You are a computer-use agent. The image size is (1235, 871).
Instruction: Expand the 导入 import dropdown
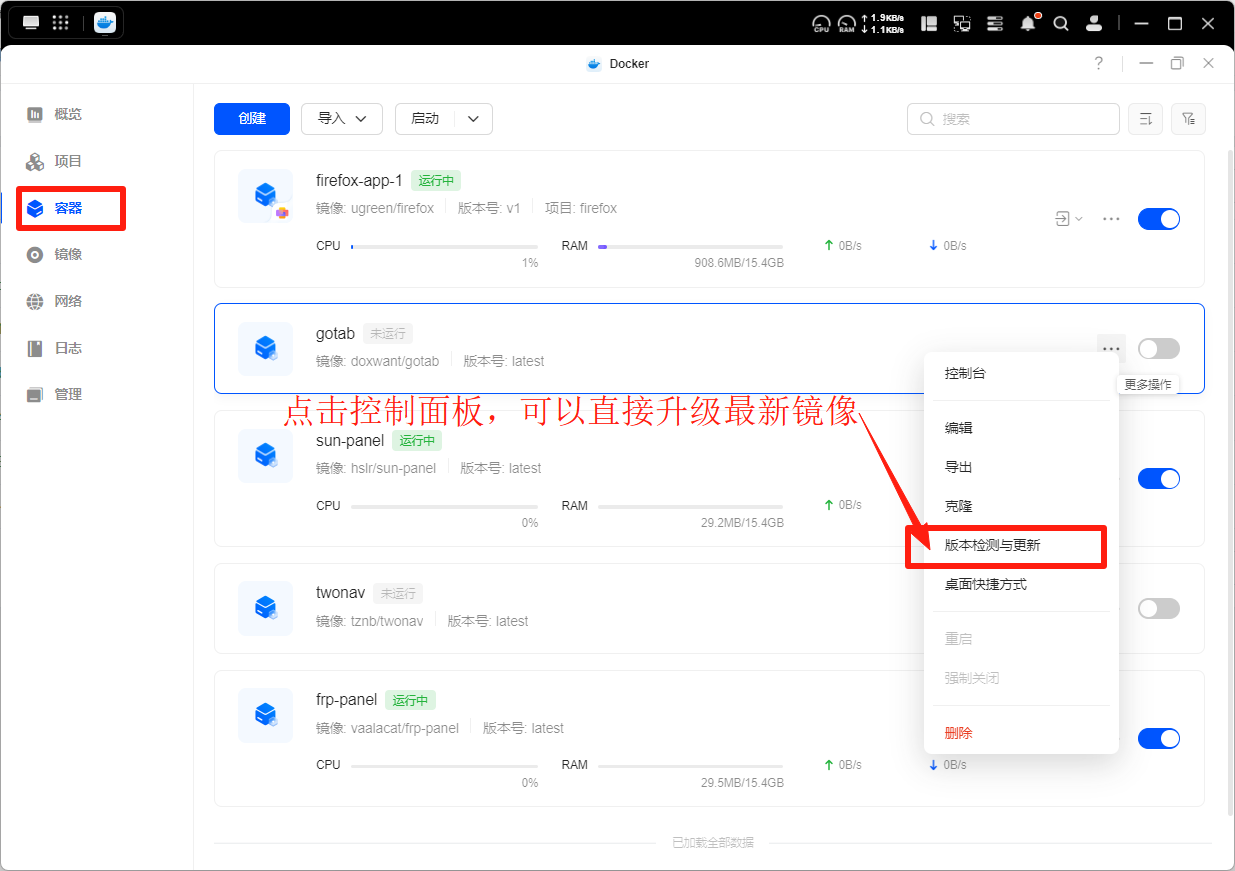pyautogui.click(x=342, y=118)
